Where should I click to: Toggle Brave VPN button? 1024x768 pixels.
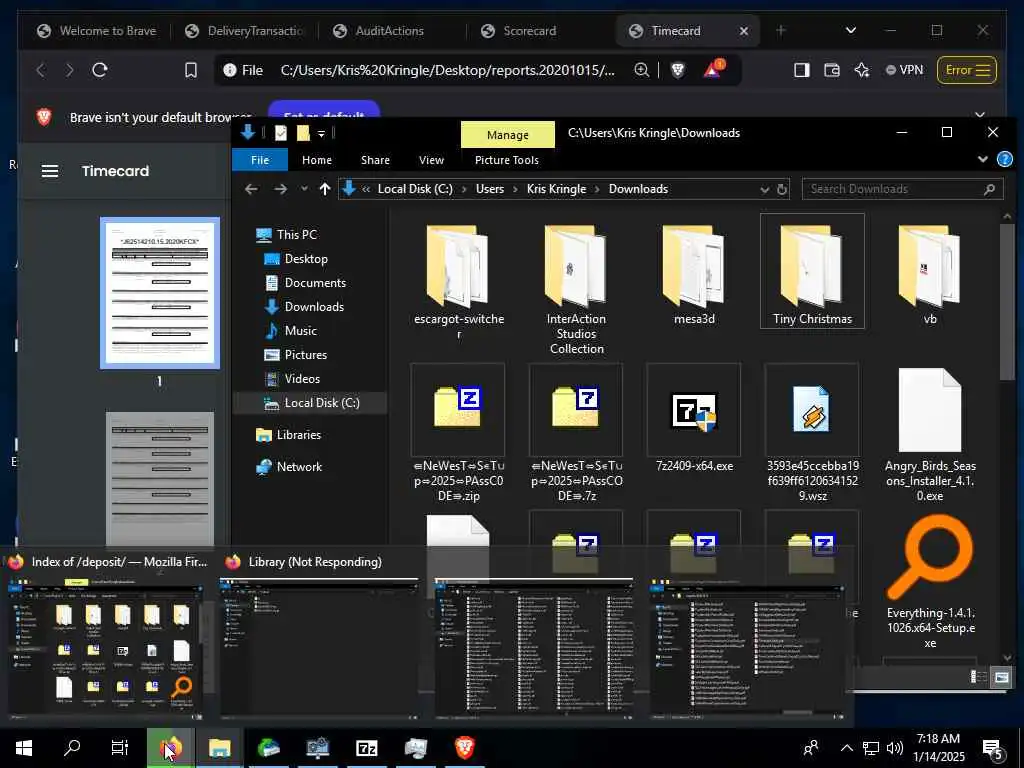coord(904,70)
